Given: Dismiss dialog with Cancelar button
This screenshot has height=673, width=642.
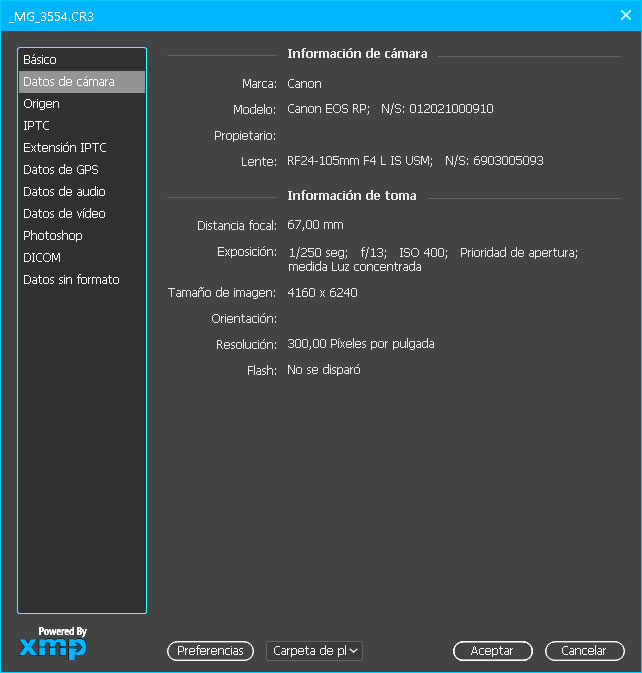Looking at the screenshot, I should [584, 651].
